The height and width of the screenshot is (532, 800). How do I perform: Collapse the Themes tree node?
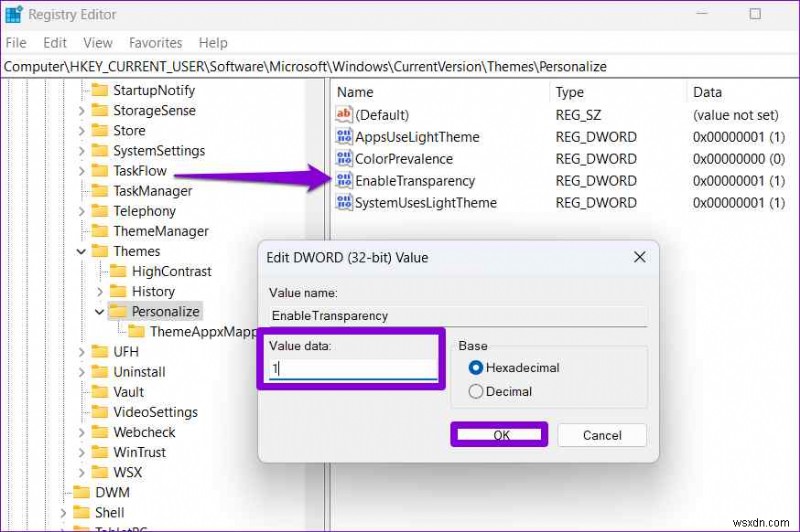[x=82, y=251]
